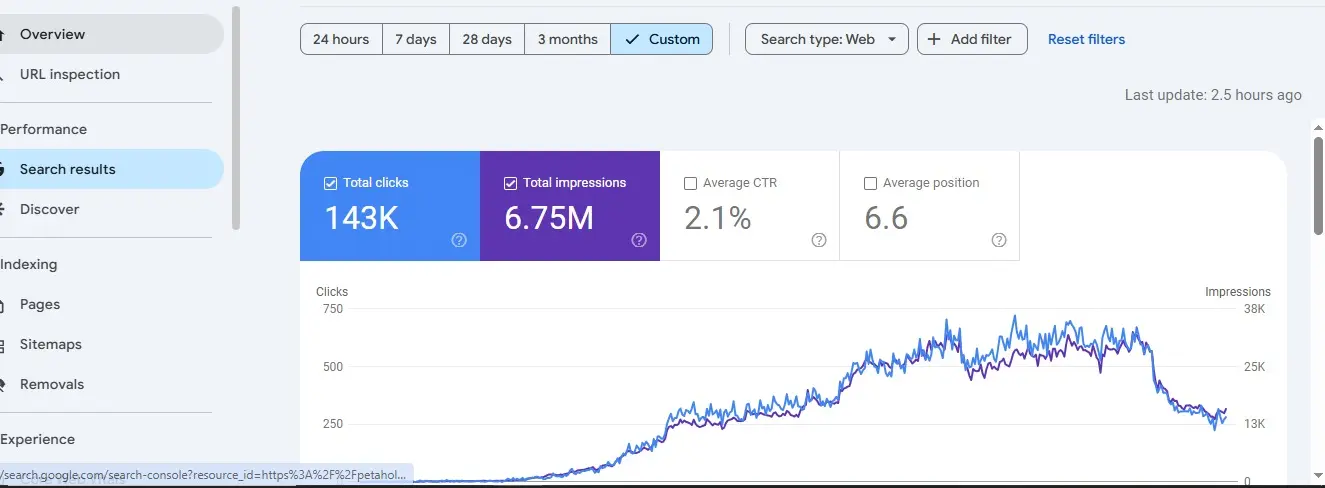Image resolution: width=1325 pixels, height=488 pixels.
Task: Select the 7 days date range
Action: [x=416, y=39]
